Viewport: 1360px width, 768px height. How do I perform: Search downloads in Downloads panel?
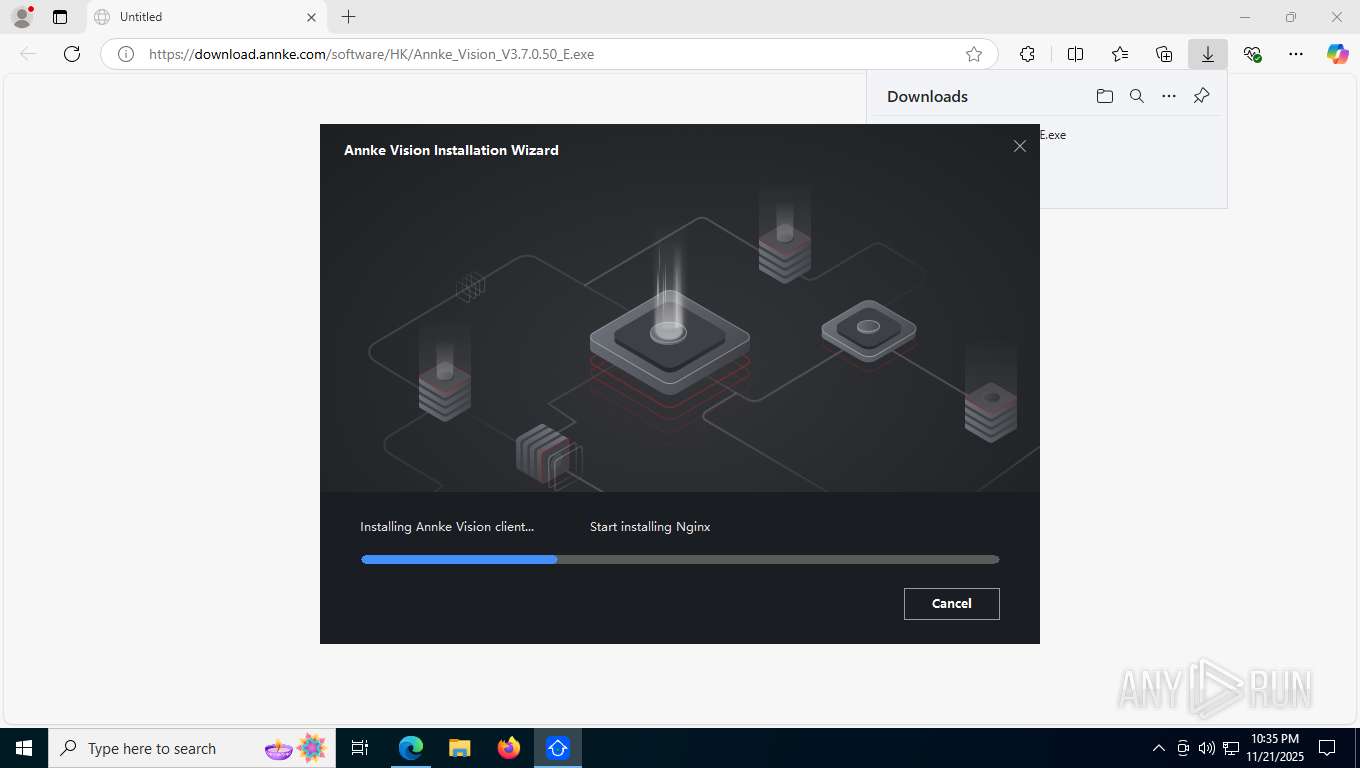click(x=1136, y=96)
